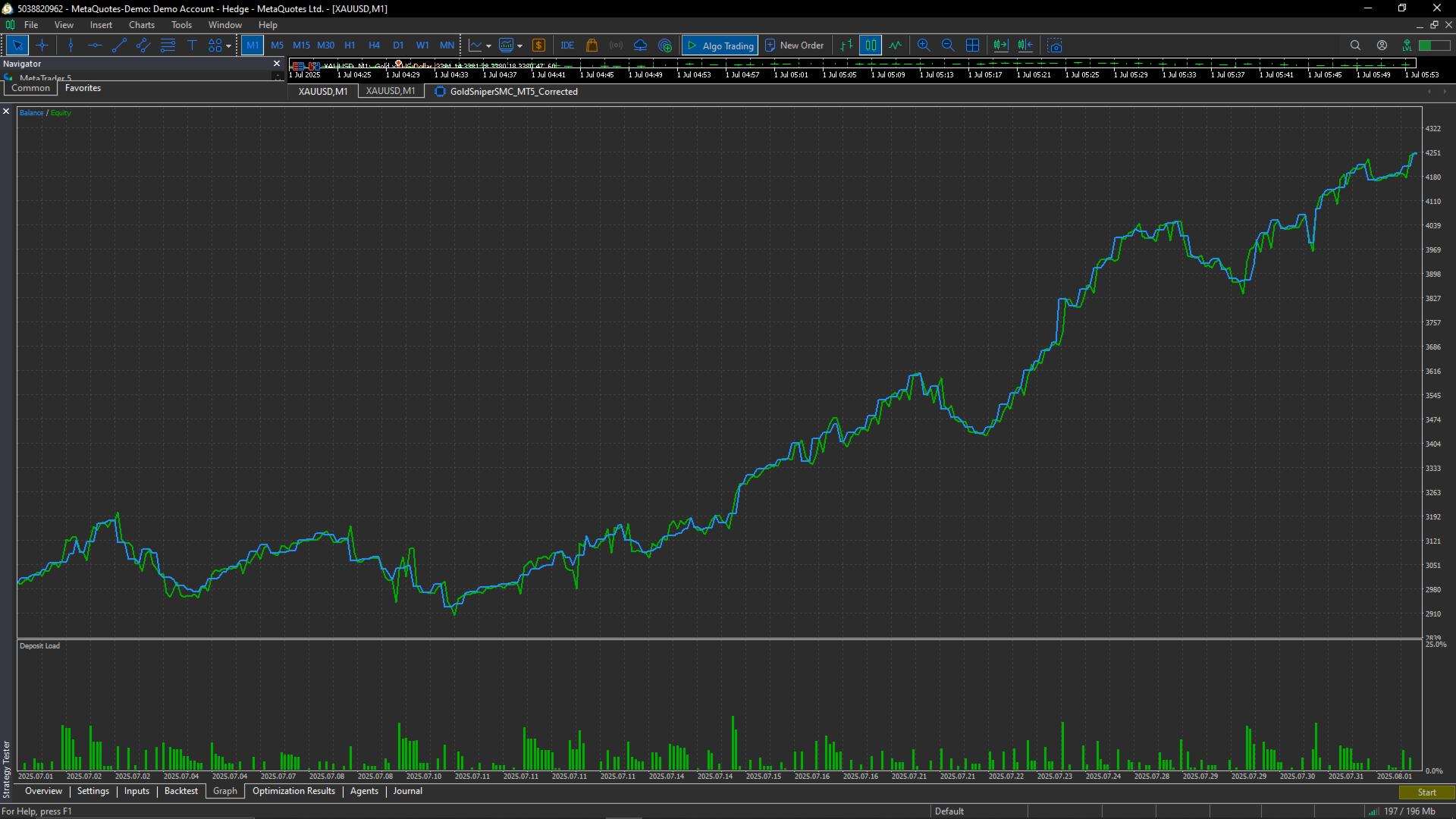
Task: Switch chart to candlesticks view
Action: 871,45
